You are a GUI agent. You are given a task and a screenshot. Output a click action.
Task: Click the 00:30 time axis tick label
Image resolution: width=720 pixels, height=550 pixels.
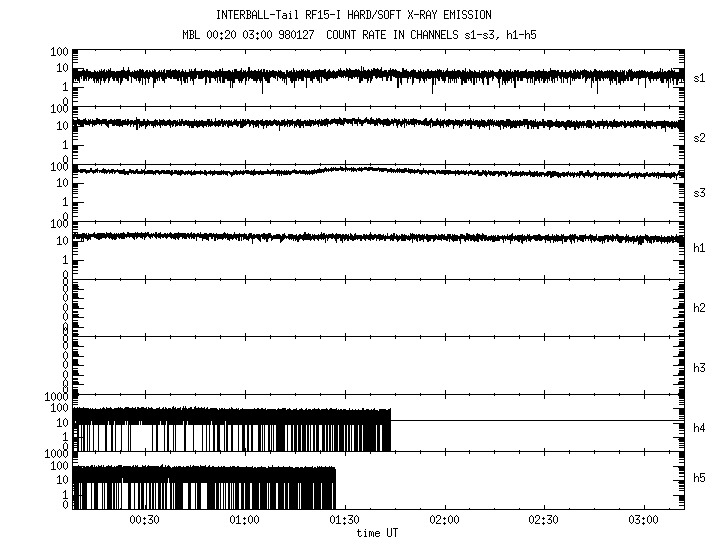click(x=145, y=520)
